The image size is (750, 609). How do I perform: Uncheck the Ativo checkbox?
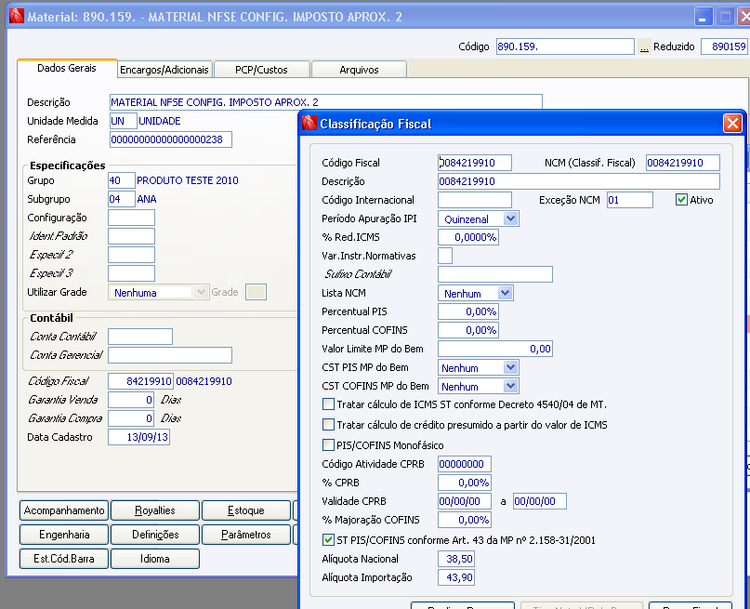682,200
